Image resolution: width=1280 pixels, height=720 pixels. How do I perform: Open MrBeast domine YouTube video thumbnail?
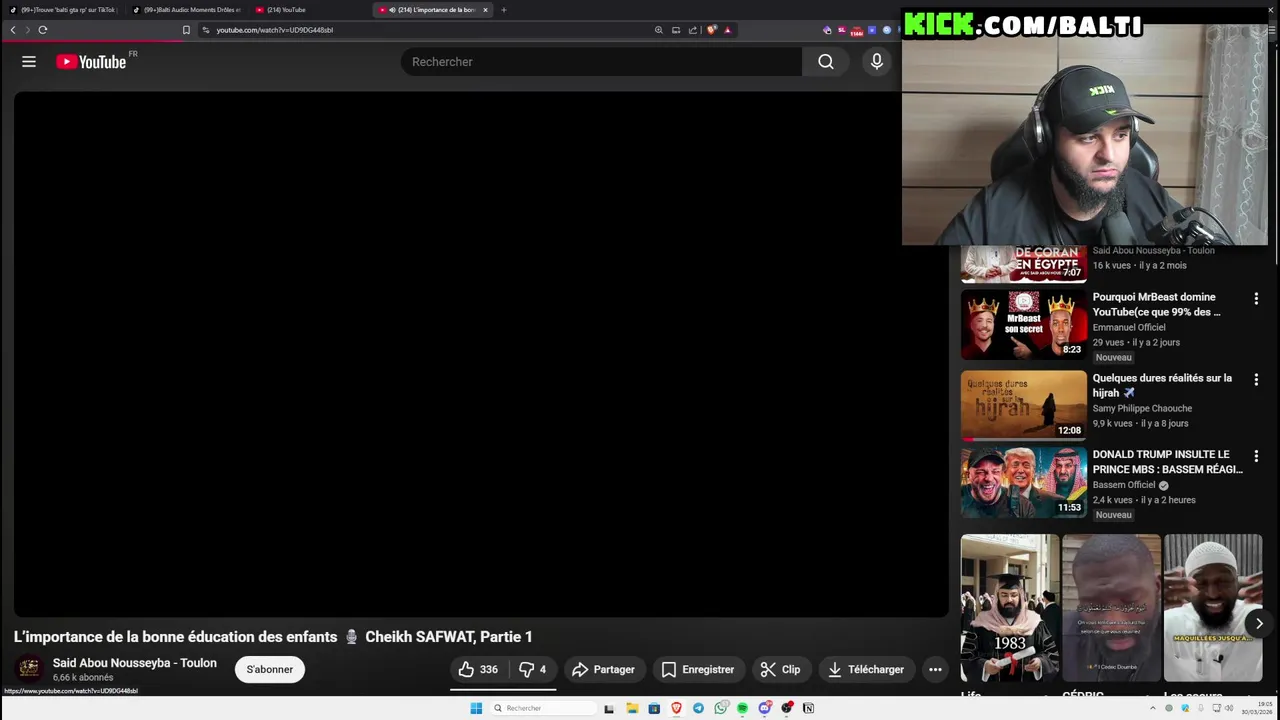coord(1023,325)
